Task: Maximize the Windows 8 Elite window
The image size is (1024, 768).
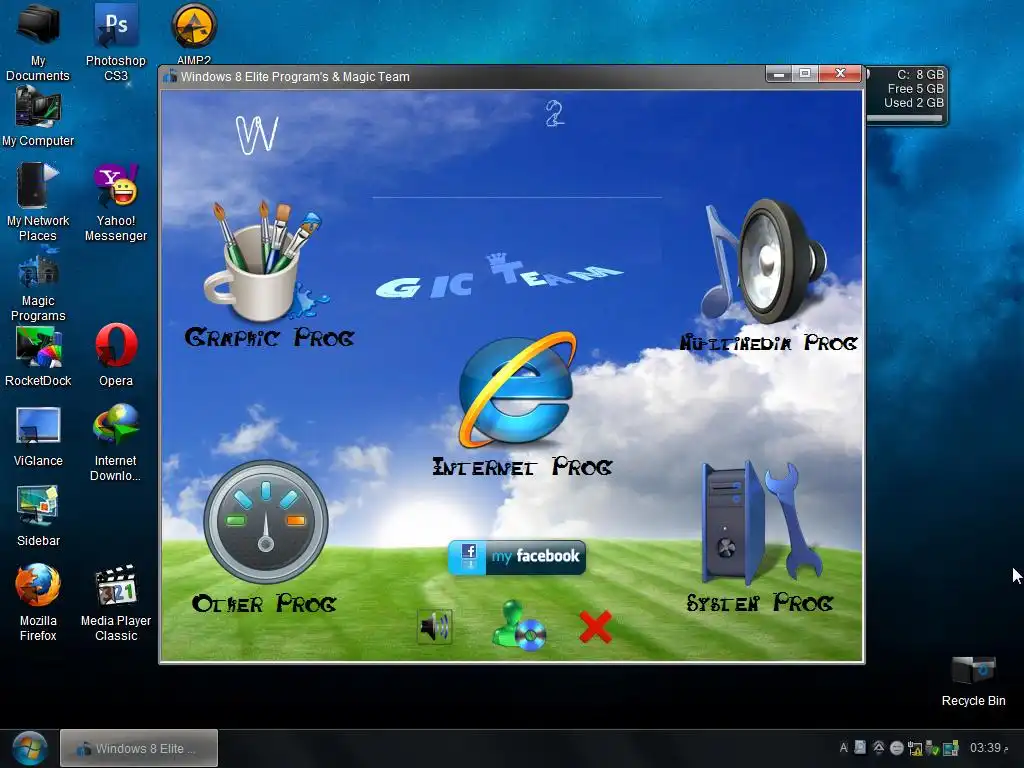Action: [805, 74]
